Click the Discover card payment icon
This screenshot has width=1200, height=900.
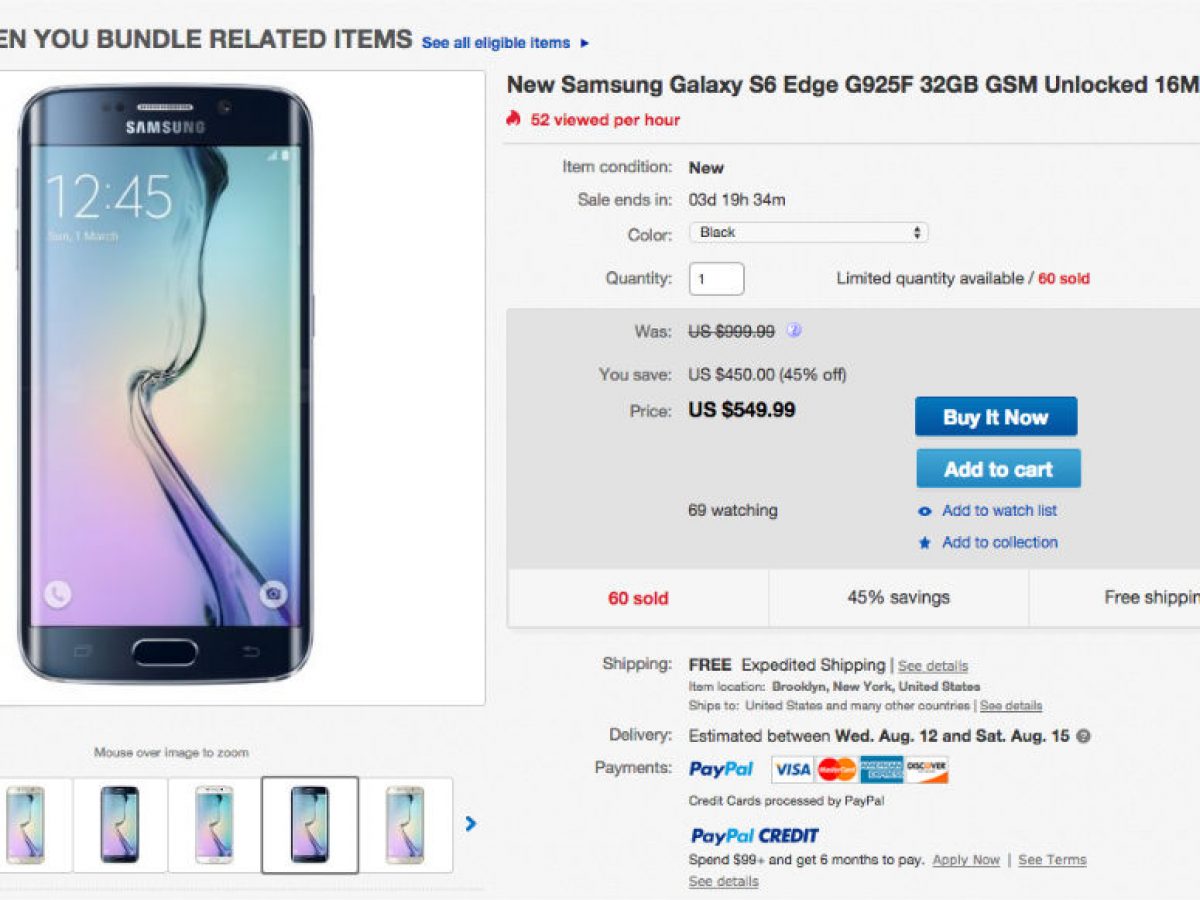(926, 769)
